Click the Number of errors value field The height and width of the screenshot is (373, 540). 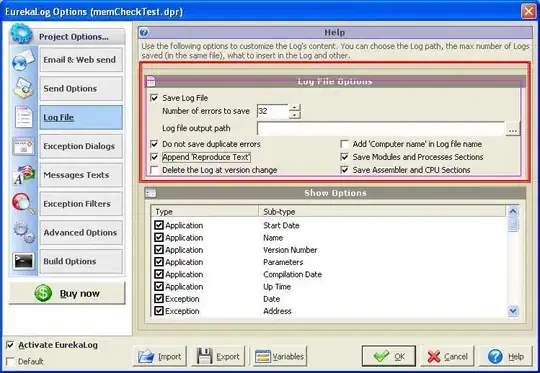point(273,111)
